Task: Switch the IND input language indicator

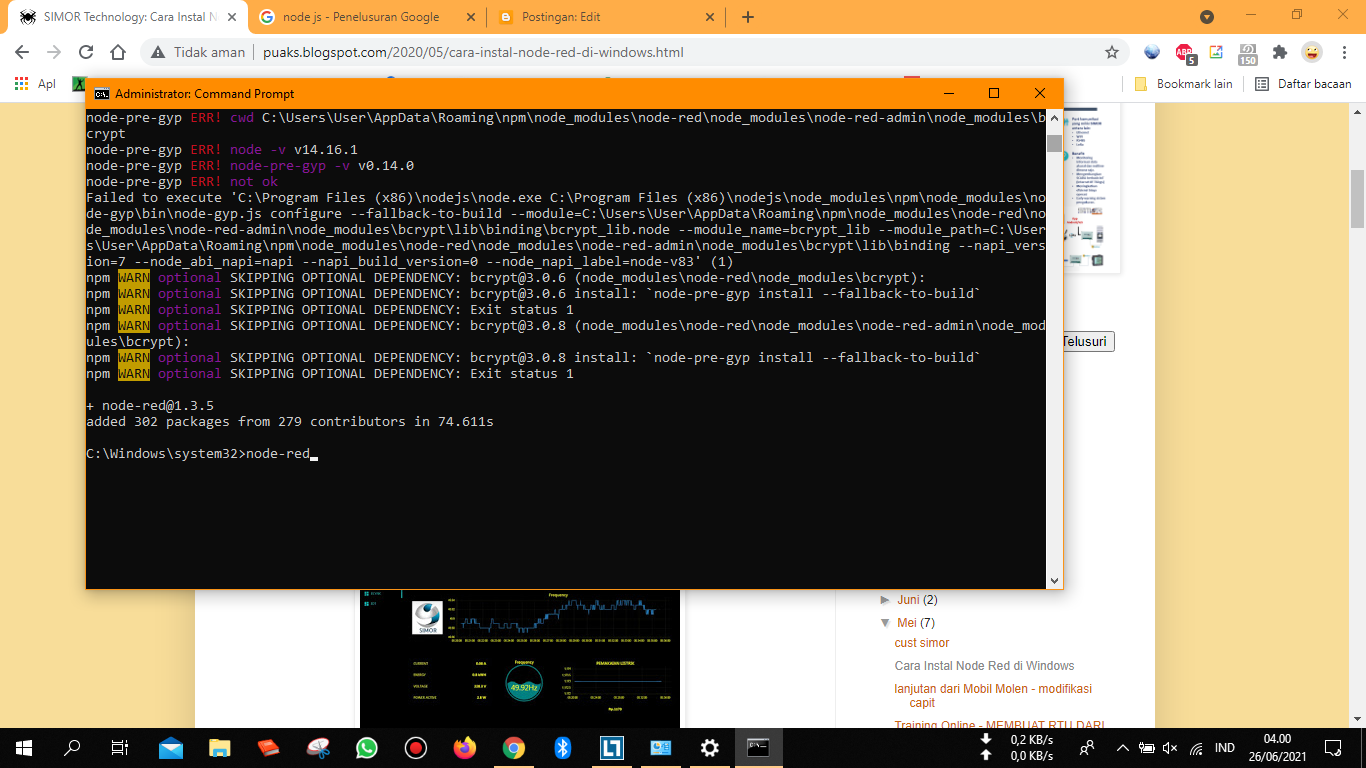Action: tap(1225, 747)
